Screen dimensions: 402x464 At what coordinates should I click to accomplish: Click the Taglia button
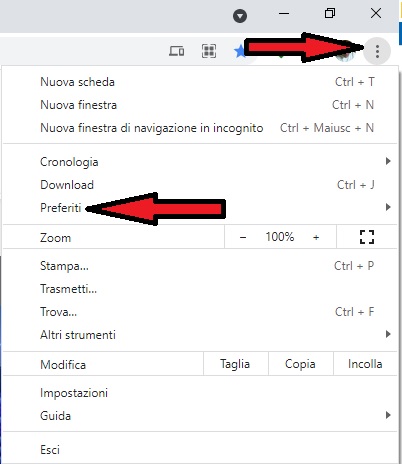(x=235, y=364)
